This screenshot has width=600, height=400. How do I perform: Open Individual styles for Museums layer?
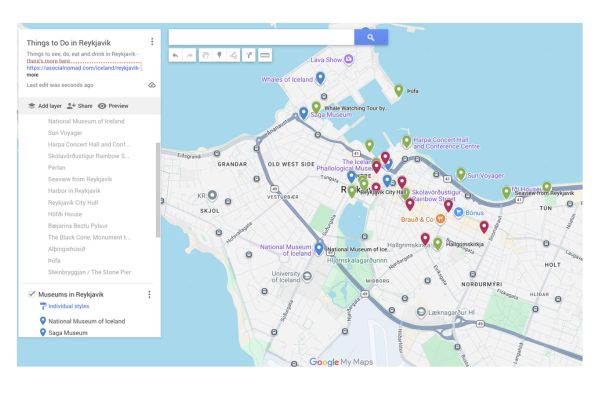tap(64, 306)
